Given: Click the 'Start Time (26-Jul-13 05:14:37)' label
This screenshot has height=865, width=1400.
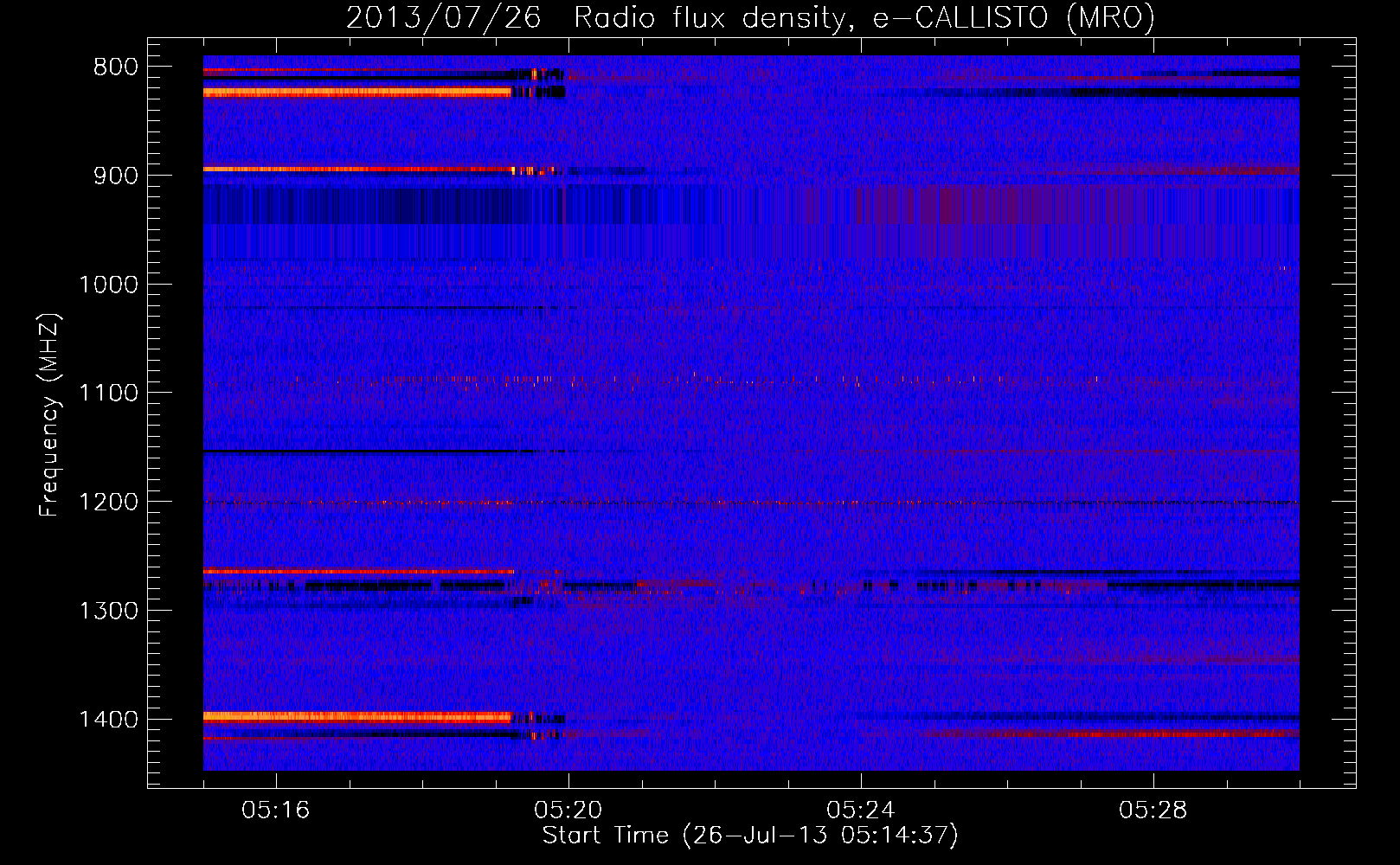Looking at the screenshot, I should click(x=750, y=836).
